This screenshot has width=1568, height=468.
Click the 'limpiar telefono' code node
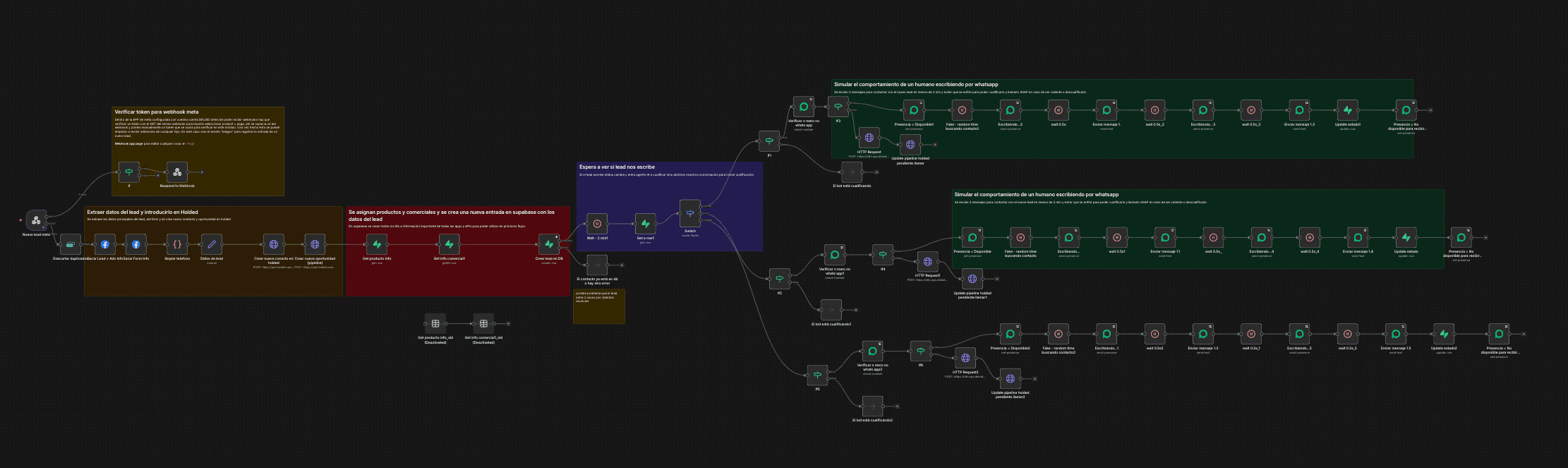(177, 244)
